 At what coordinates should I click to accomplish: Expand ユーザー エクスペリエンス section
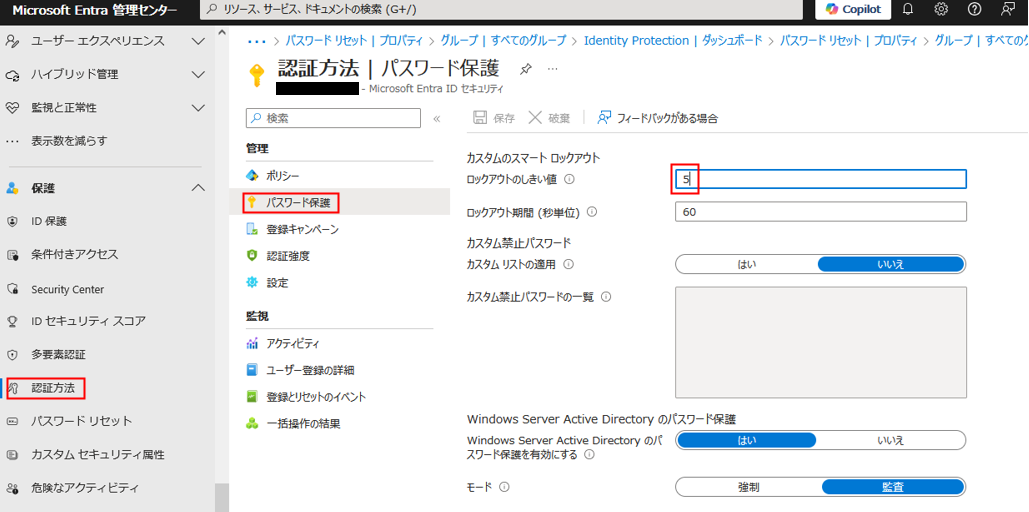pyautogui.click(x=198, y=41)
